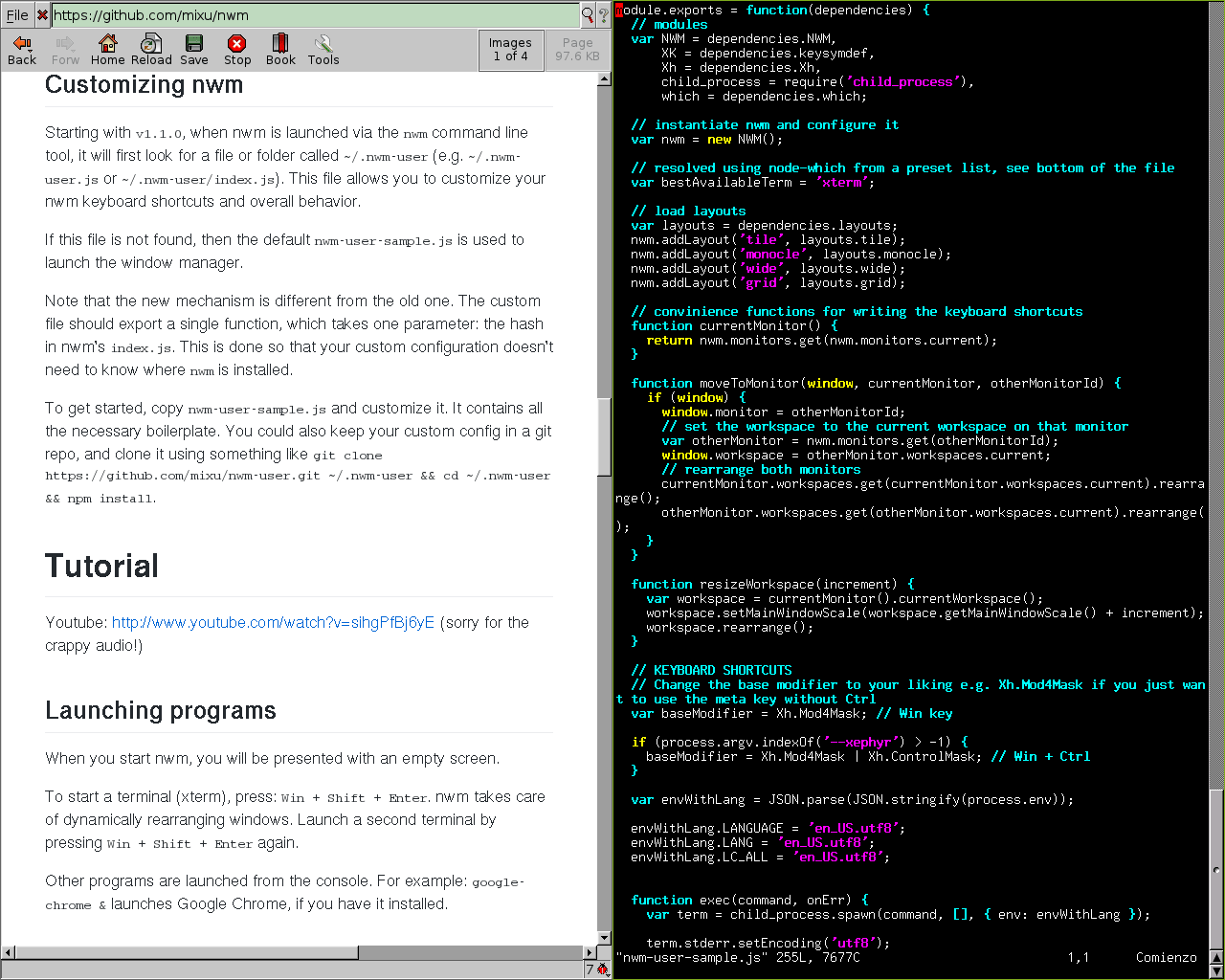
Task: Click the 'Tutorial' heading
Action: (x=101, y=566)
